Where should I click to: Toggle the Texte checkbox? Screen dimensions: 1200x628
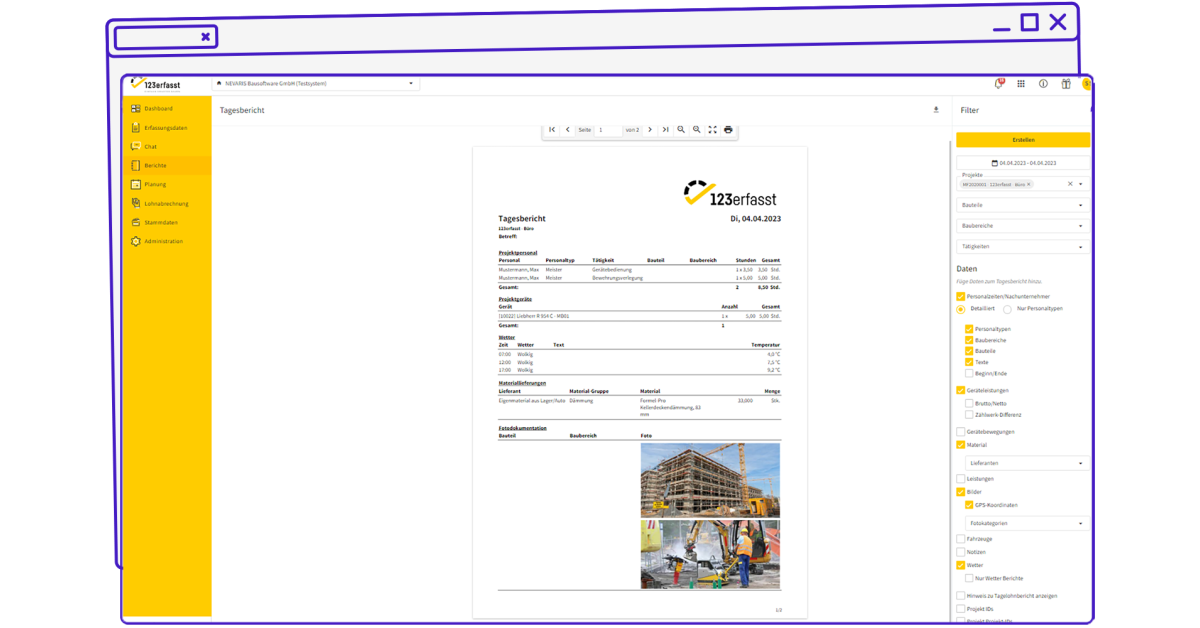[969, 362]
